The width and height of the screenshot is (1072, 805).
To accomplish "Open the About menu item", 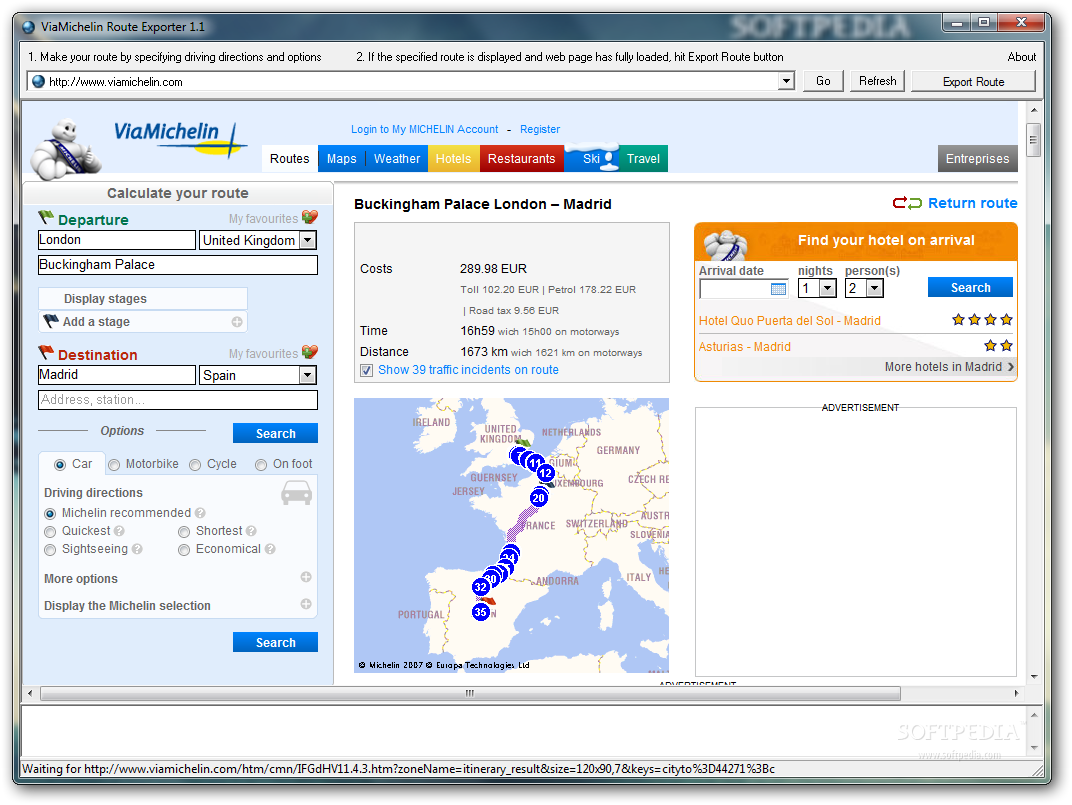I will point(1021,57).
